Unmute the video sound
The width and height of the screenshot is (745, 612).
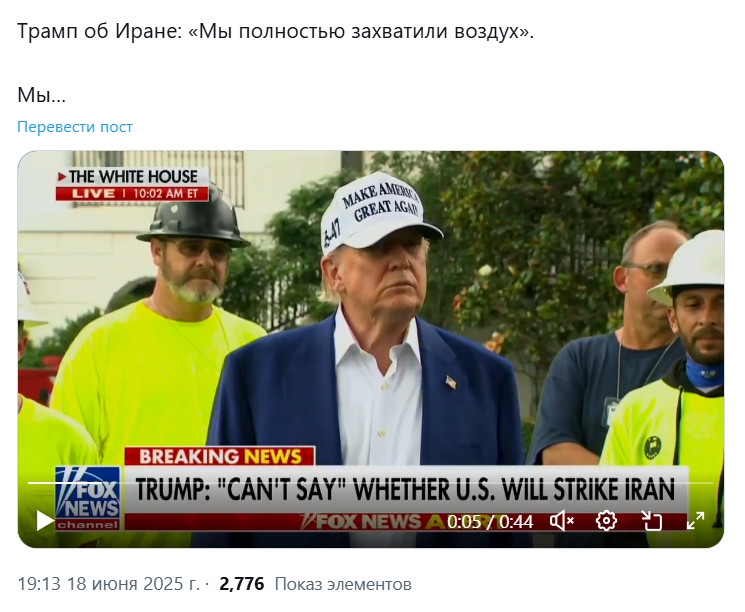click(562, 521)
